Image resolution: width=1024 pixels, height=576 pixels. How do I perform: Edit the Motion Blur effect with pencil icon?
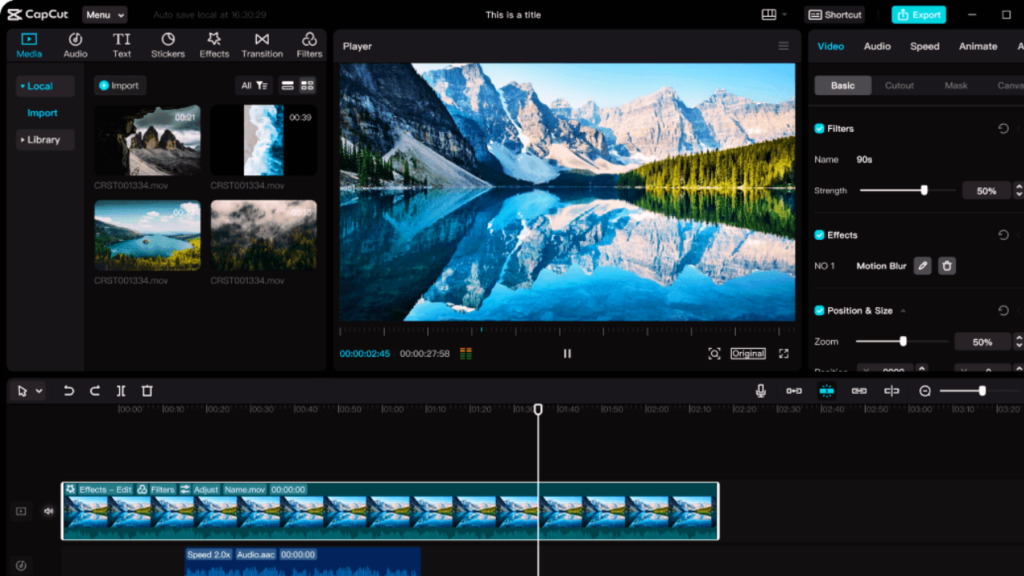coord(922,266)
